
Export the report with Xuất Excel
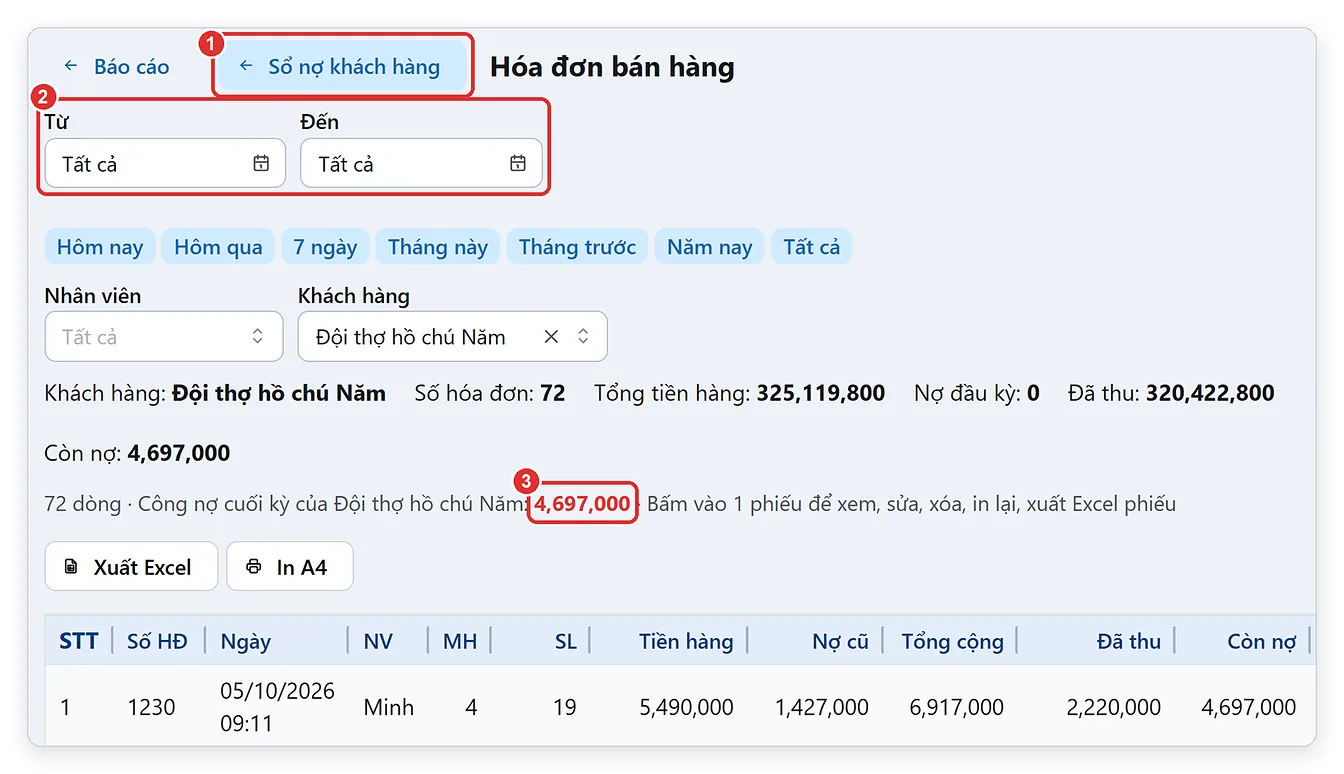(x=131, y=567)
